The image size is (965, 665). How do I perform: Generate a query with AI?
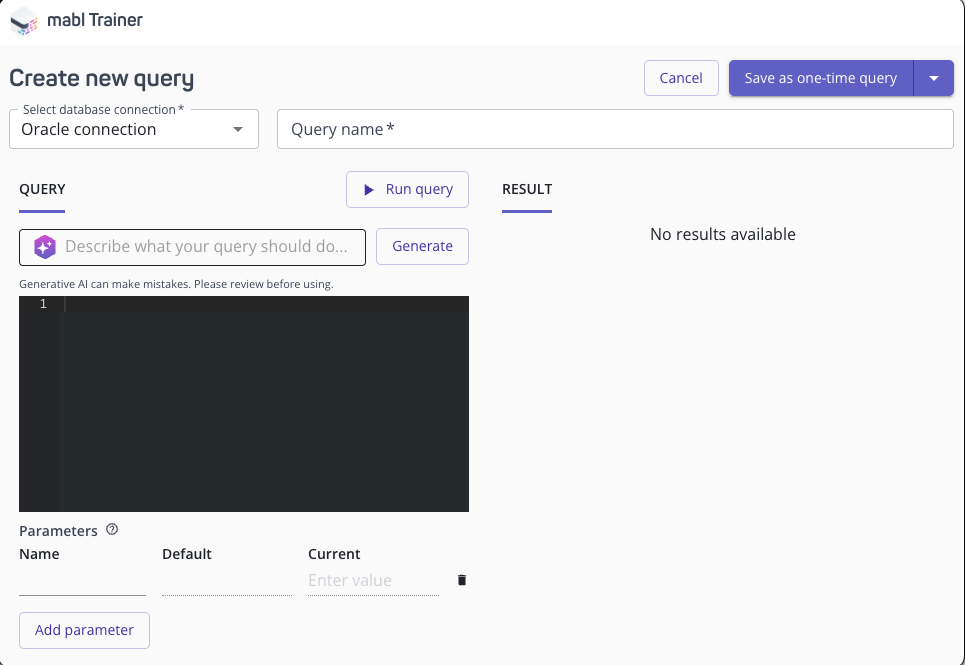click(422, 246)
